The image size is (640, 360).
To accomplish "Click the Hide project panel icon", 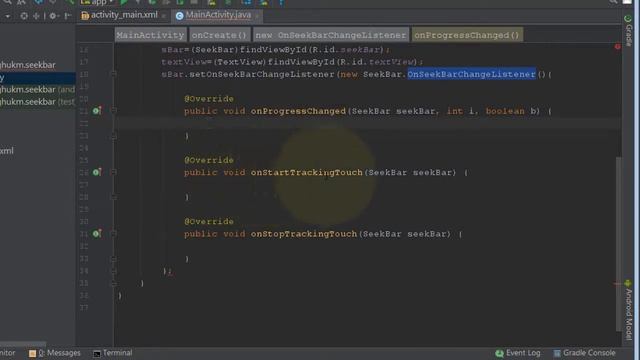I will [68, 16].
